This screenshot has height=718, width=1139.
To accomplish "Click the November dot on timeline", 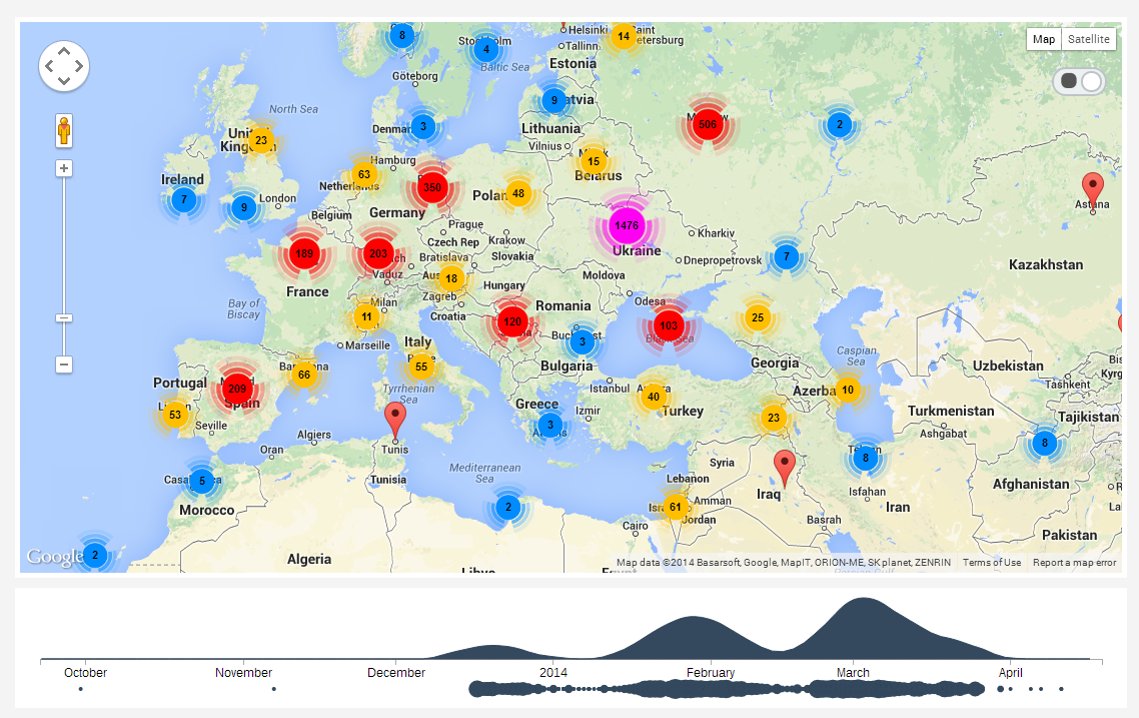I will pyautogui.click(x=274, y=688).
